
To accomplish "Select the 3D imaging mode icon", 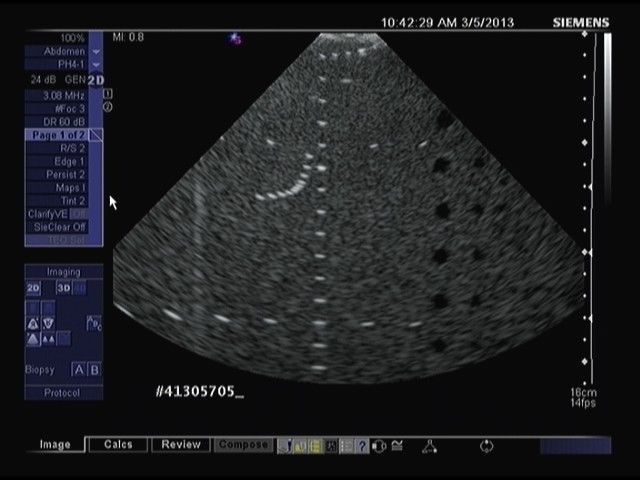I will pyautogui.click(x=64, y=288).
